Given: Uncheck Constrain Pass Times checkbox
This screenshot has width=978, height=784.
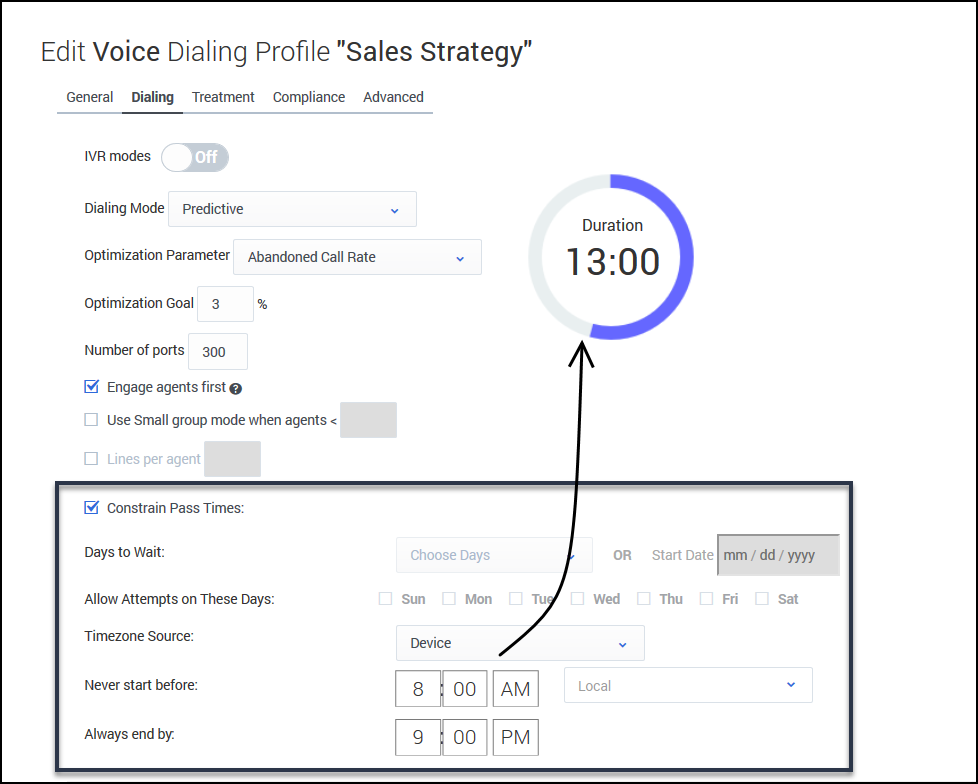Looking at the screenshot, I should (x=92, y=507).
